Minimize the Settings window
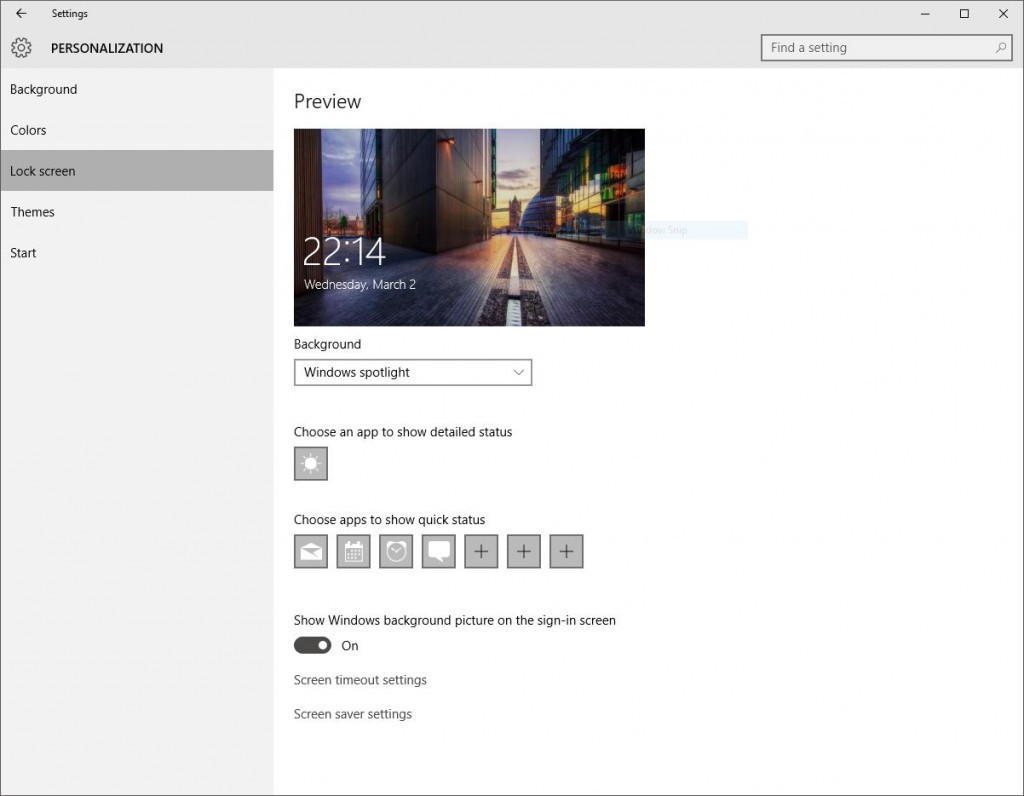The height and width of the screenshot is (796, 1024). click(925, 13)
